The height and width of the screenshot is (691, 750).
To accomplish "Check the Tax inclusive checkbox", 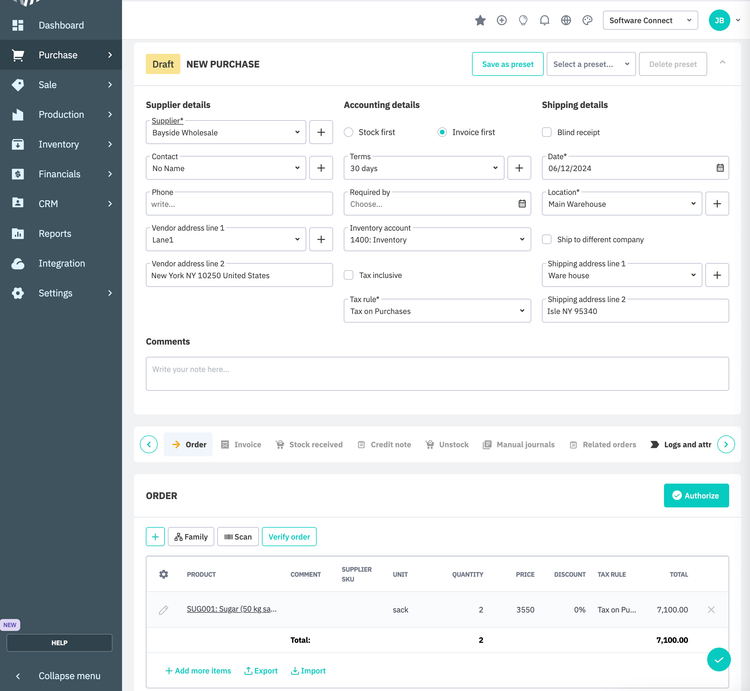I will [349, 275].
